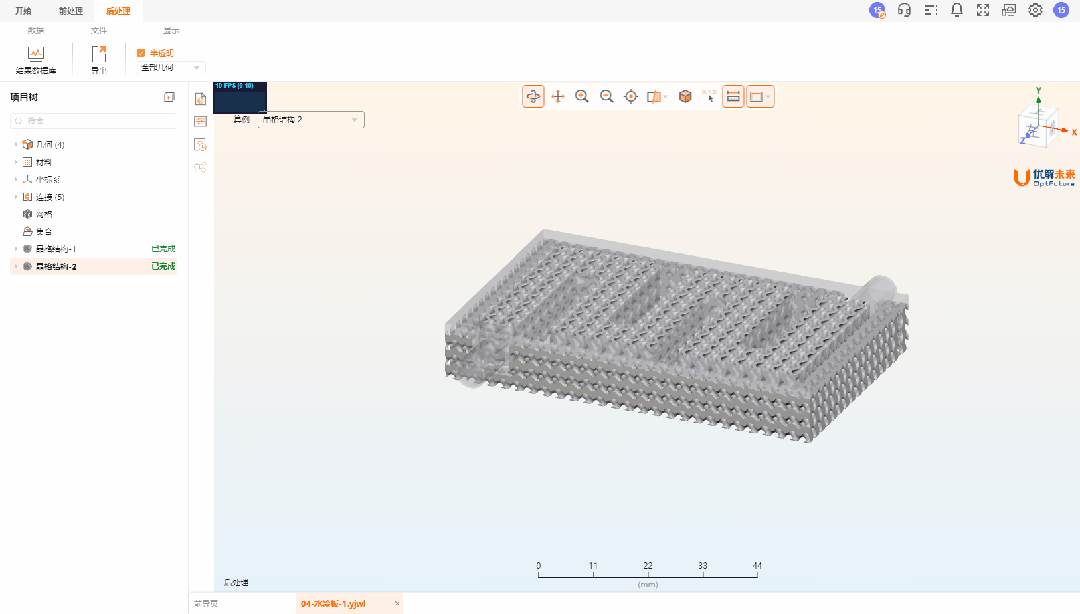The height and width of the screenshot is (614, 1080).
Task: Click the XYZ coordinate picker icon
Action: tap(709, 96)
